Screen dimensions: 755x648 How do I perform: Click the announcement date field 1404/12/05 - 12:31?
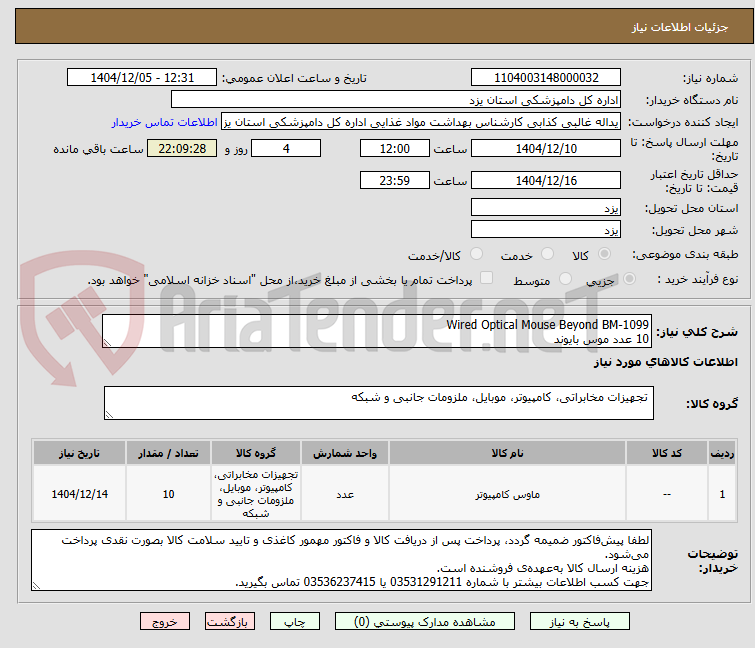142,78
